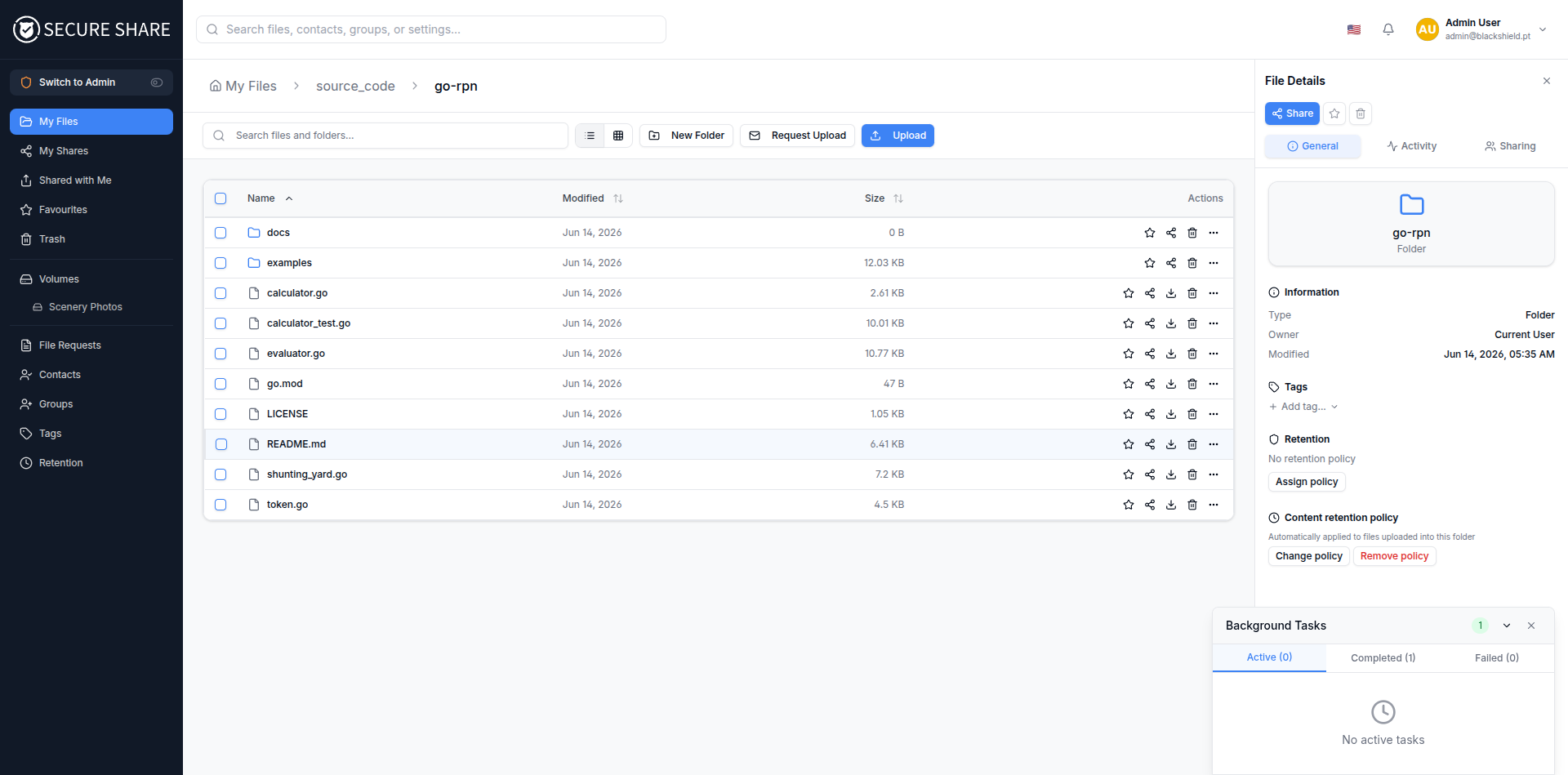
Task: Select all files checkbox in header
Action: point(220,198)
